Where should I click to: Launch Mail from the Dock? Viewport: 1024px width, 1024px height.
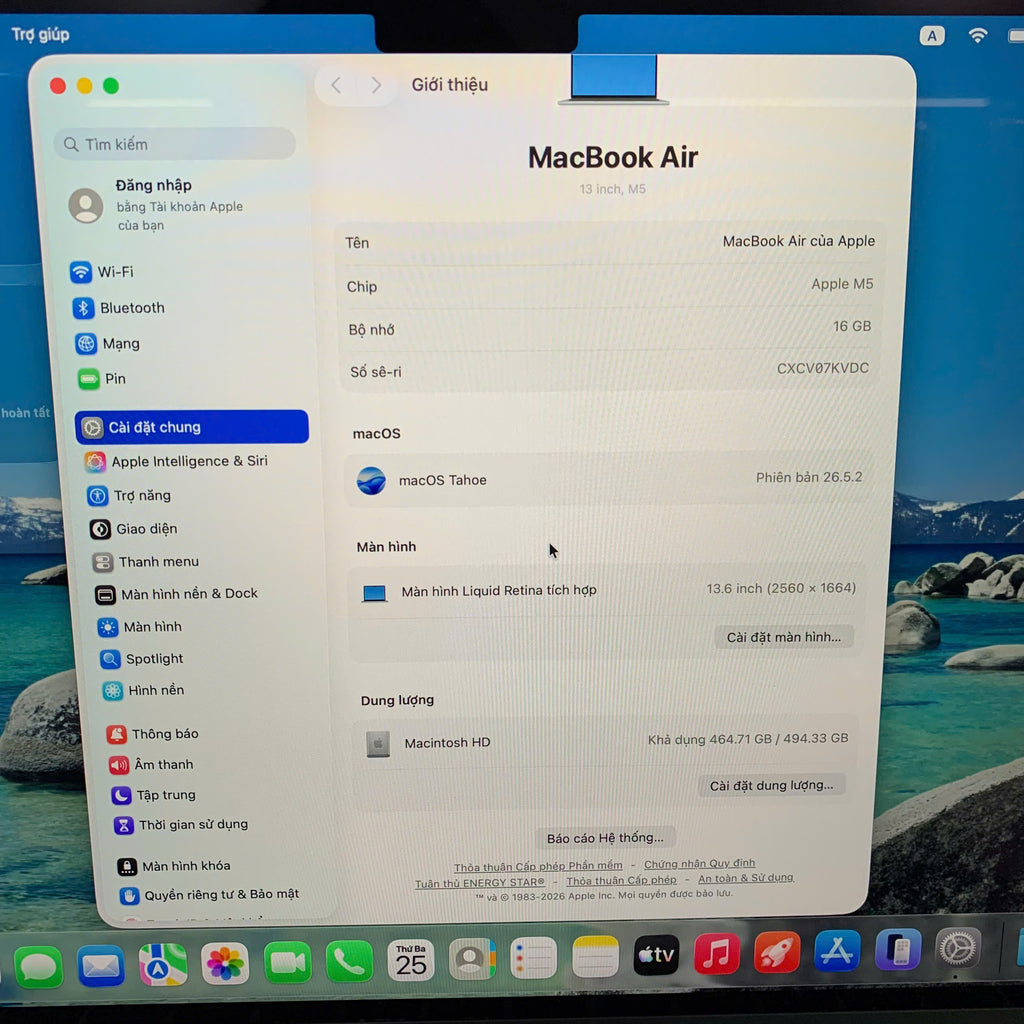pos(101,965)
